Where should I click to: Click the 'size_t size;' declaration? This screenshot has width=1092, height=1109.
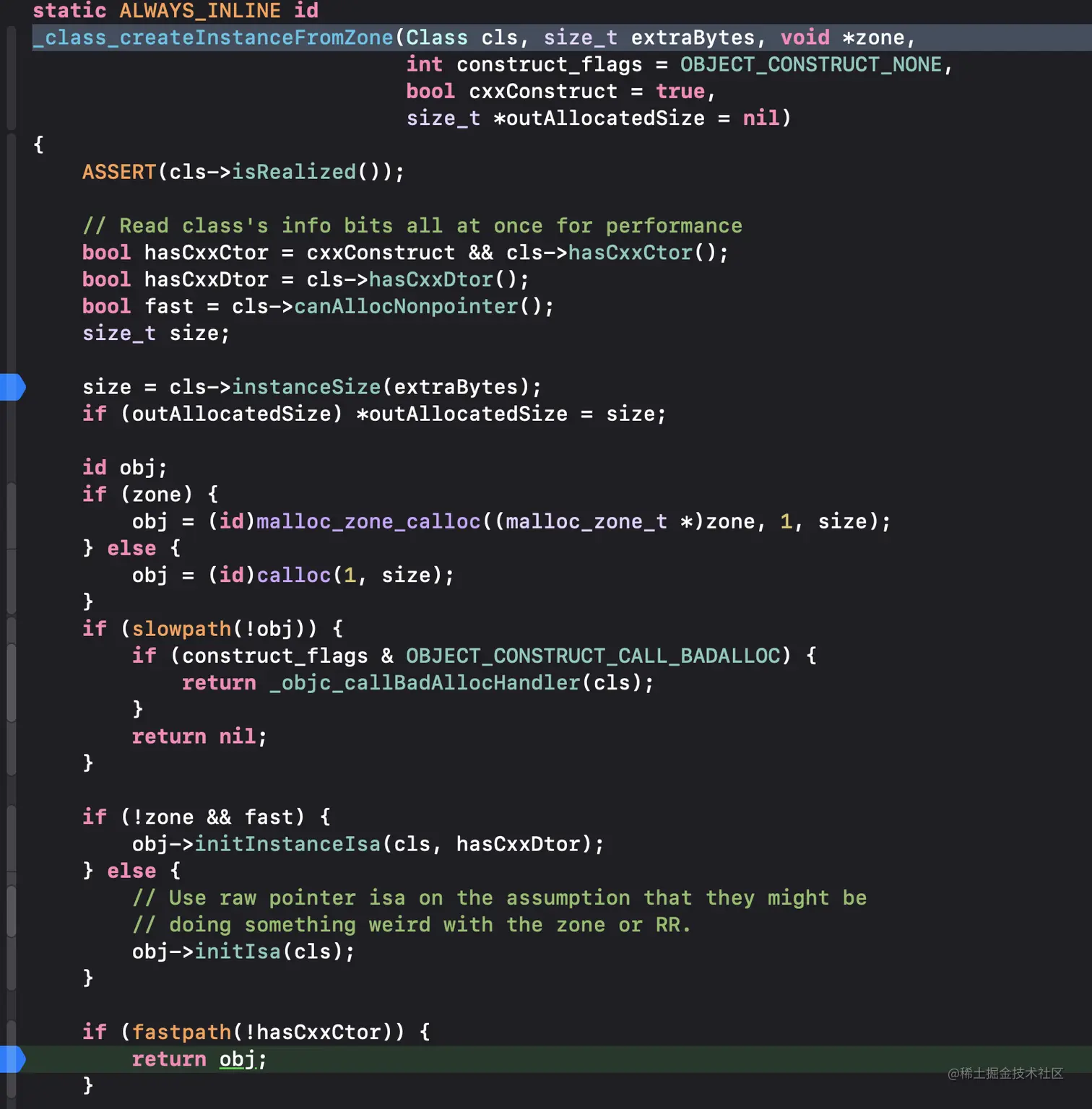click(x=156, y=333)
